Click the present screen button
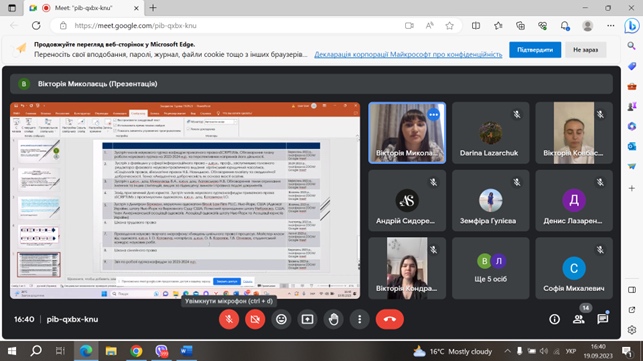The image size is (643, 361). [308, 319]
